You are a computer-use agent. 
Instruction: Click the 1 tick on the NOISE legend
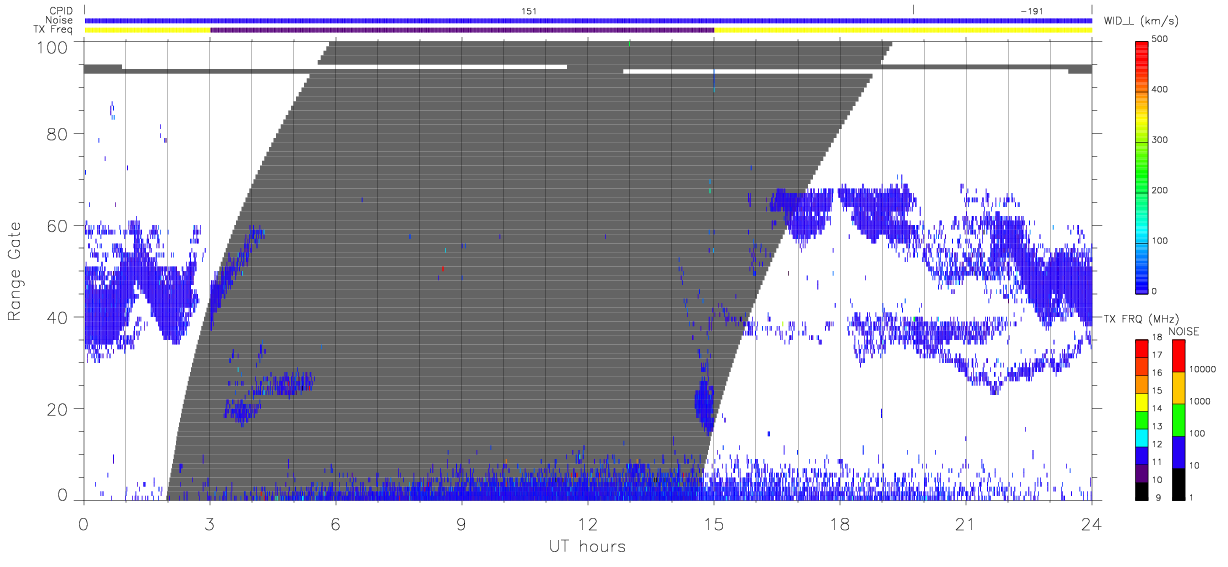(1192, 497)
